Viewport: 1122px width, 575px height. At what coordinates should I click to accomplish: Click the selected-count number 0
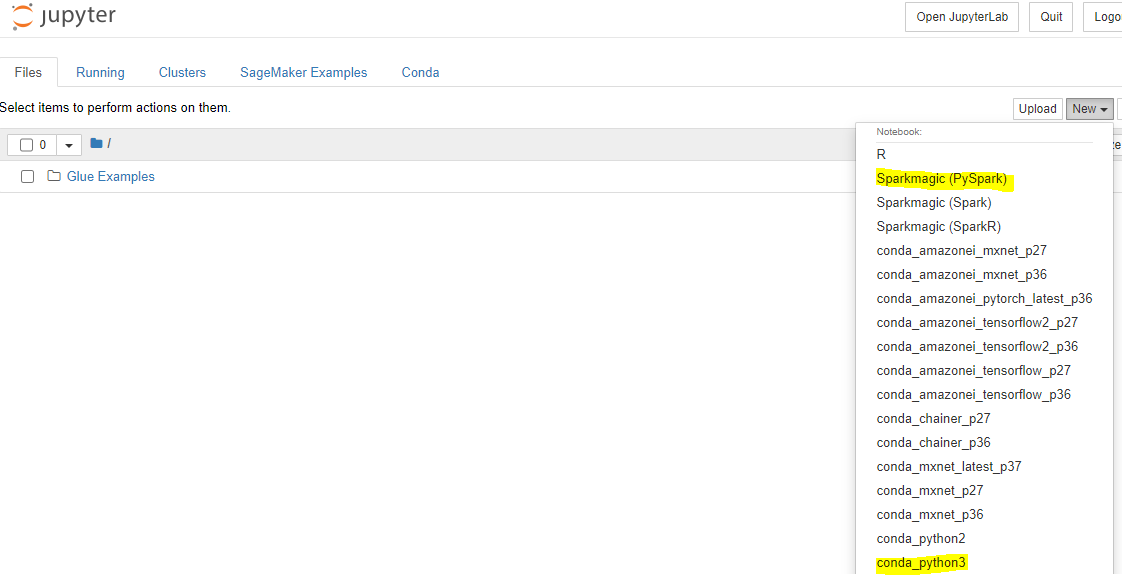43,145
